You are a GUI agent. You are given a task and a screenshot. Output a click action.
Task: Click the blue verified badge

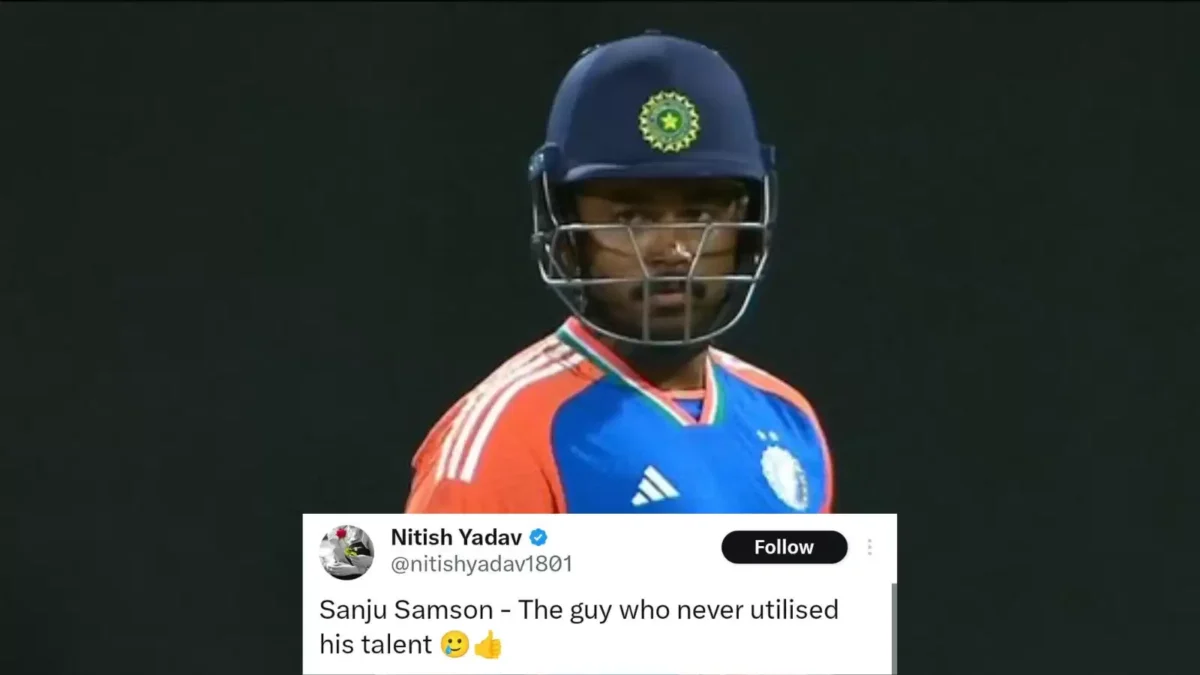pyautogui.click(x=538, y=537)
